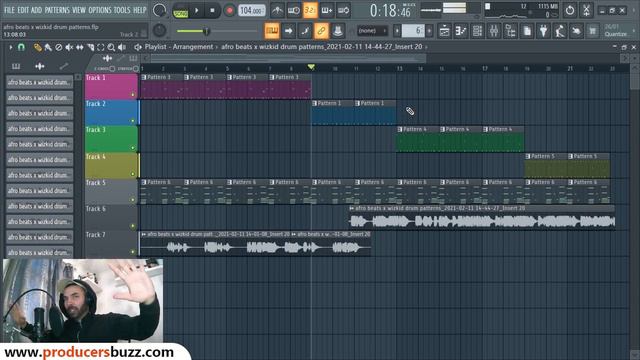
Task: Expand breadcrumb arrow after Insert 20
Action: coord(426,47)
